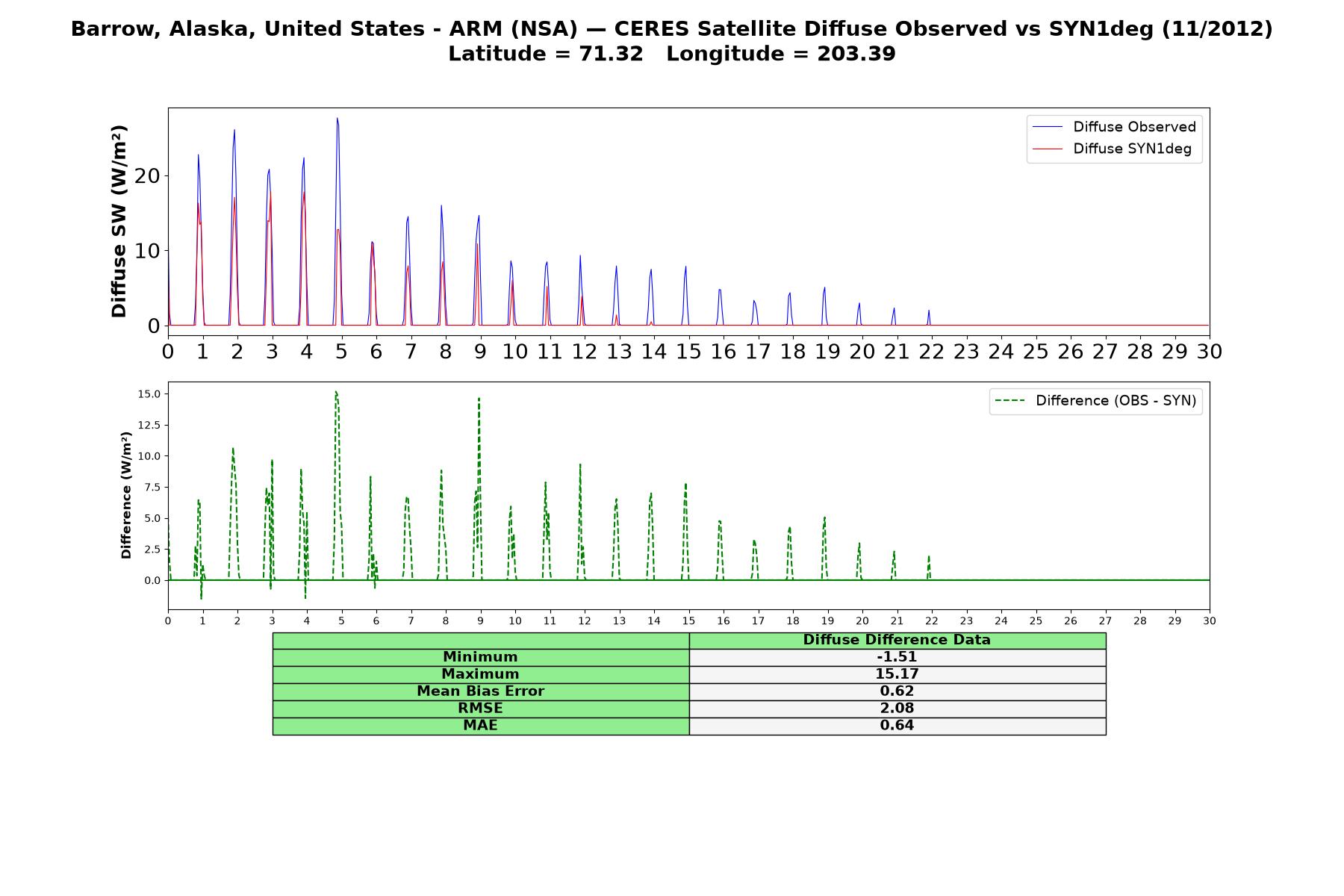Click the Diffuse Difference Data table header
Image resolution: width=1344 pixels, height=896 pixels.
[x=897, y=640]
